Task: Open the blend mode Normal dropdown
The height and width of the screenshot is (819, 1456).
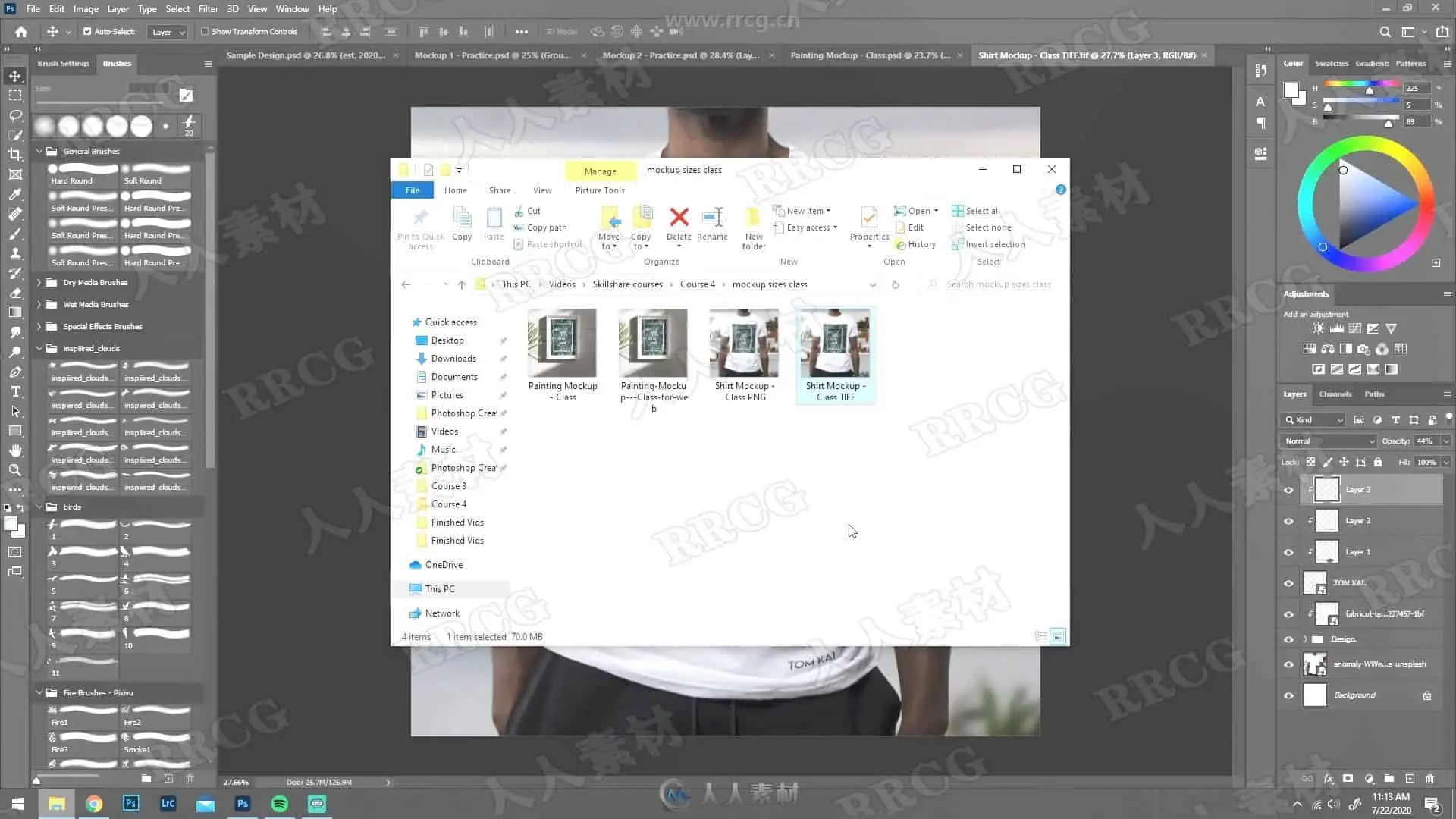Action: tap(1329, 441)
